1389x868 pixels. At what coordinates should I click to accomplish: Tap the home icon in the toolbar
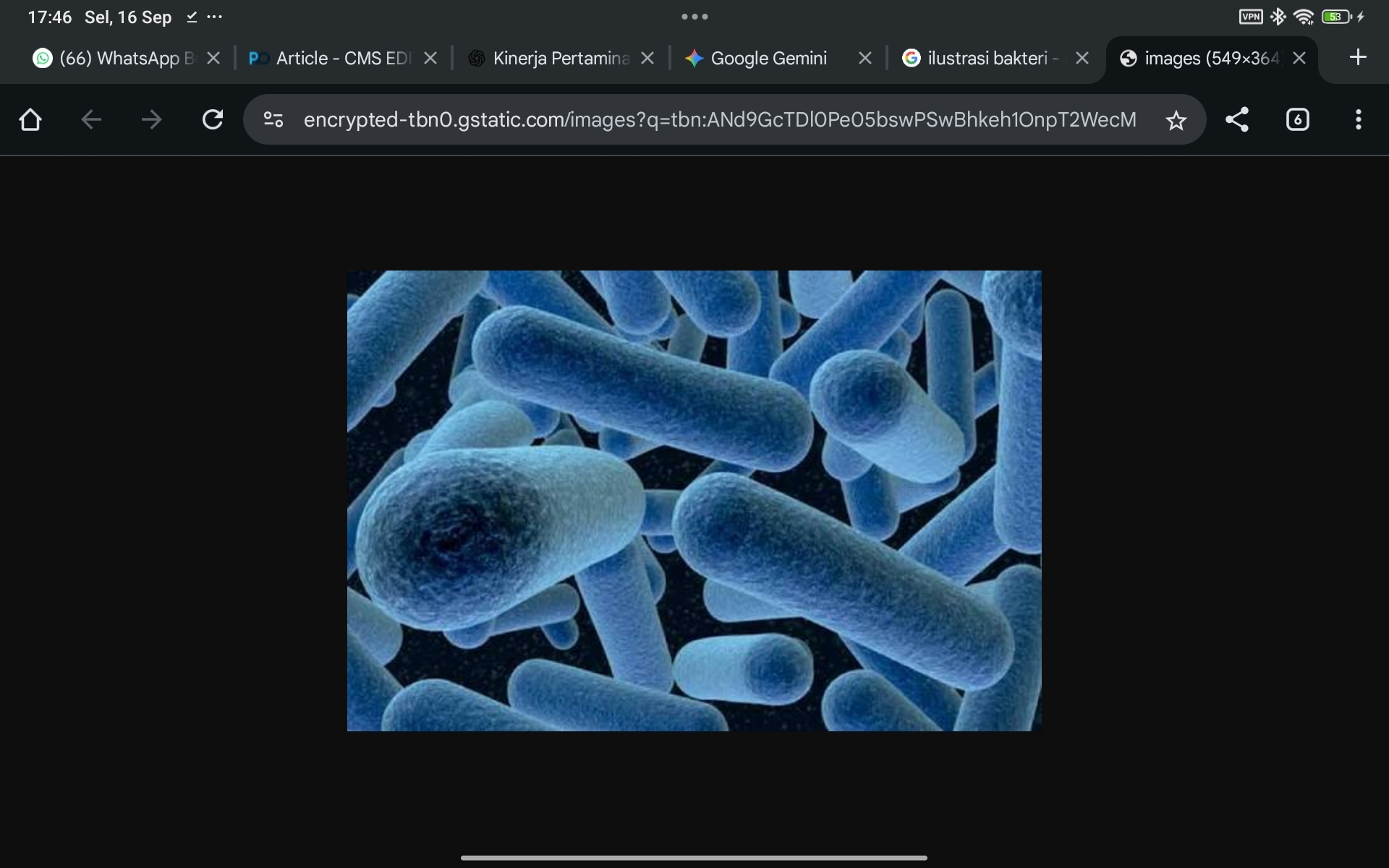[x=30, y=119]
